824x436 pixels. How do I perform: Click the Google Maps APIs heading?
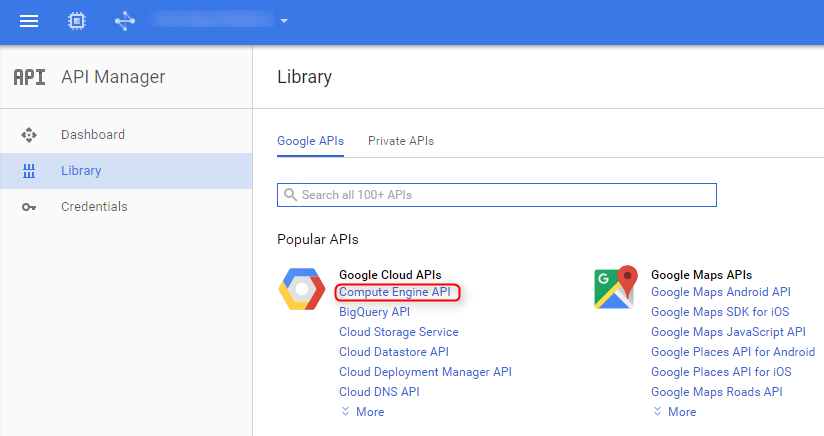(701, 275)
